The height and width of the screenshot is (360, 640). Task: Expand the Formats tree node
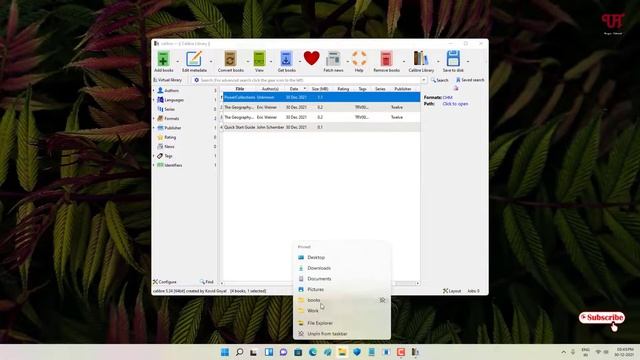(154, 119)
